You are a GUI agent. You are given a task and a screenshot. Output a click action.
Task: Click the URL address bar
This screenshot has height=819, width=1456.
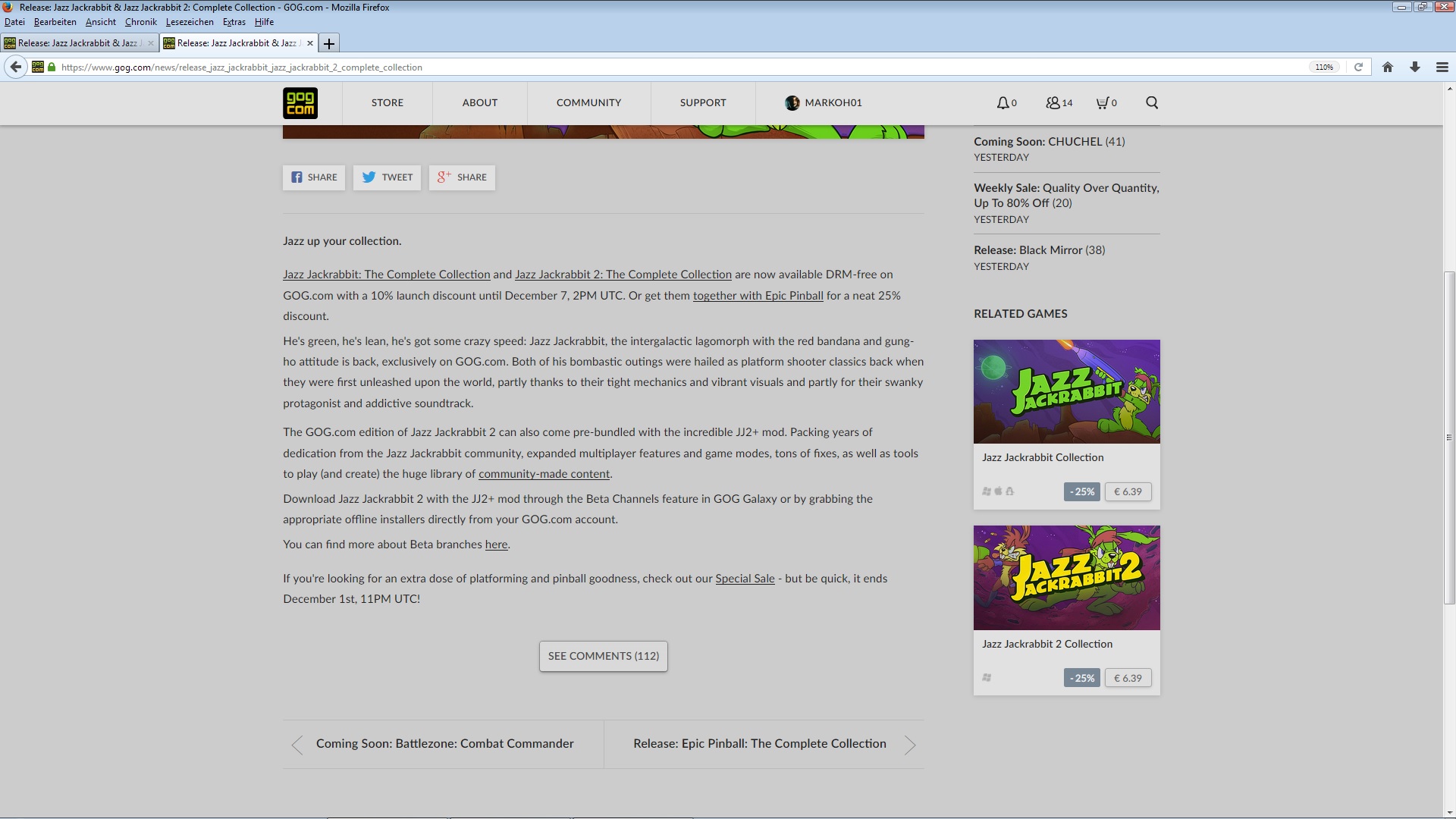pyautogui.click(x=682, y=67)
